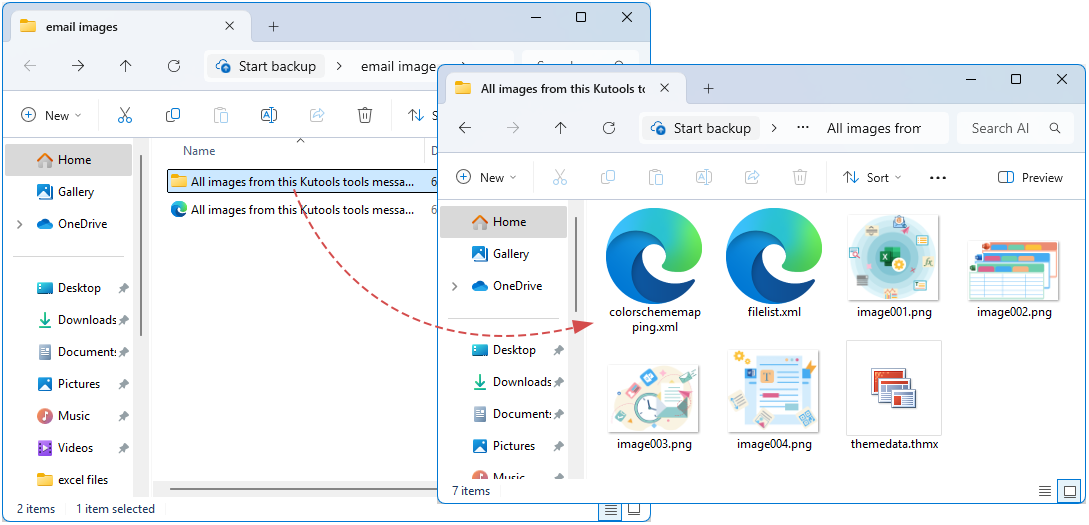Switch to large icons view in front window
The width and height of the screenshot is (1089, 525).
point(1069,491)
